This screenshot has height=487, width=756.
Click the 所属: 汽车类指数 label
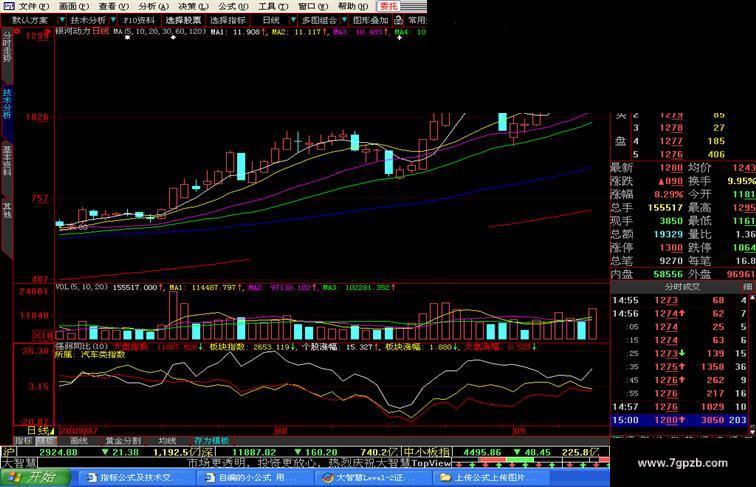[x=90, y=354]
